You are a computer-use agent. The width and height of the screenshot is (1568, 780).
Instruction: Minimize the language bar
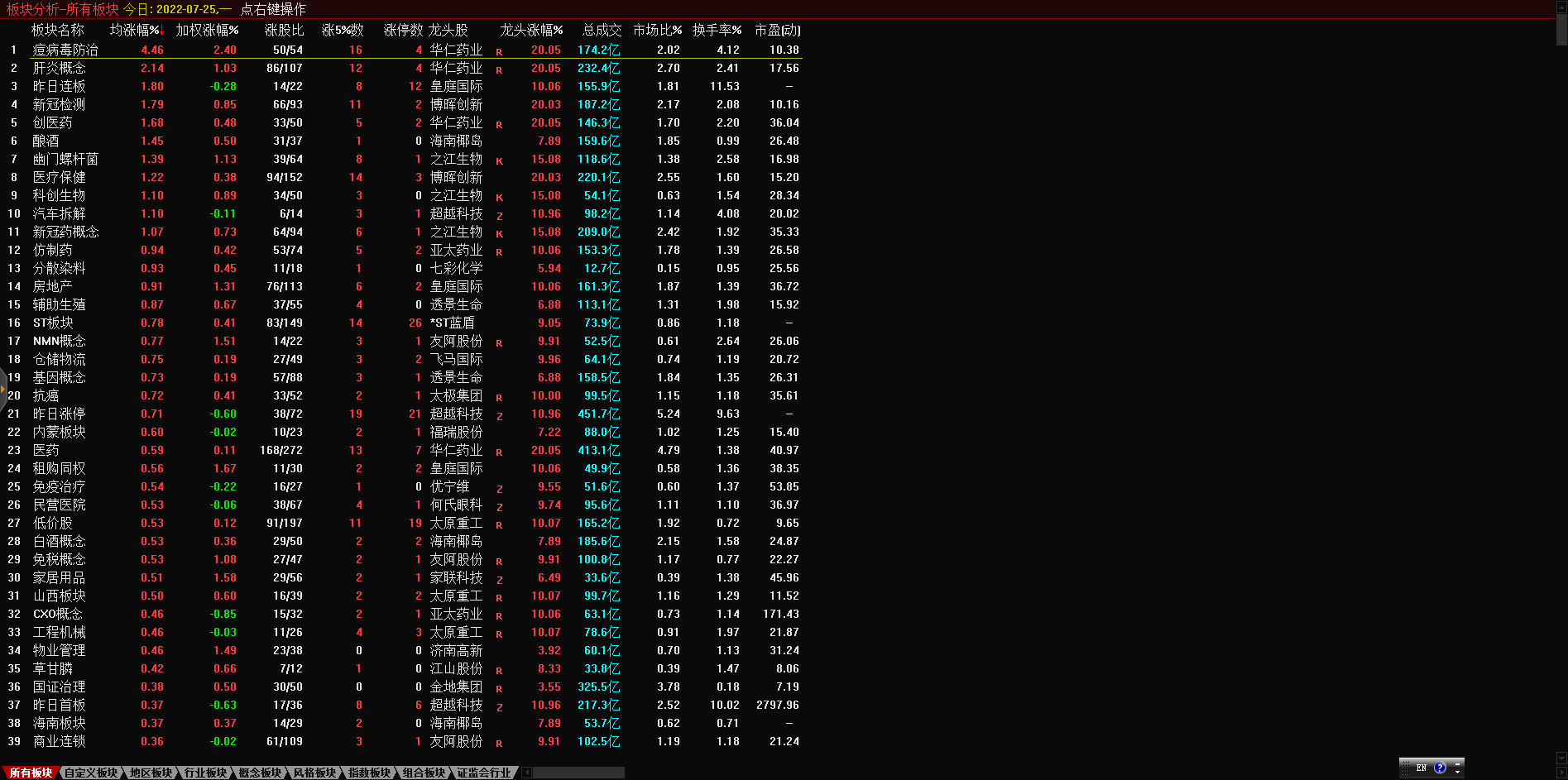(1458, 762)
